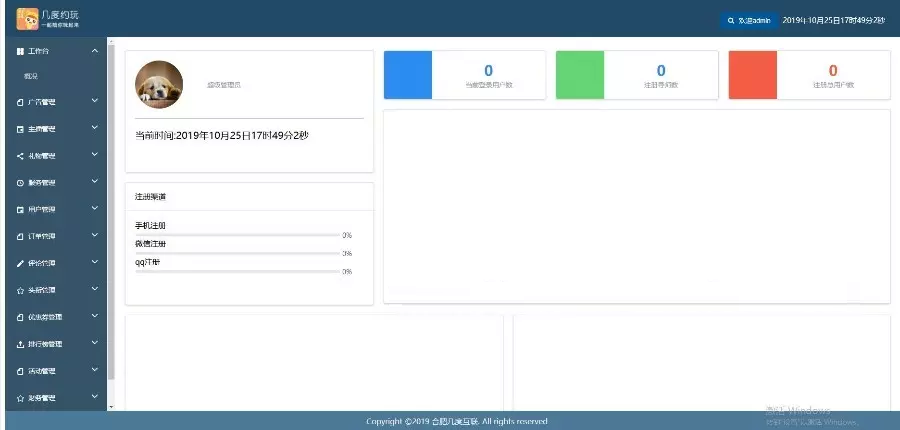The height and width of the screenshot is (430, 900).
Task: Expand 用户管理 with its chevron arrow
Action: [x=95, y=209]
